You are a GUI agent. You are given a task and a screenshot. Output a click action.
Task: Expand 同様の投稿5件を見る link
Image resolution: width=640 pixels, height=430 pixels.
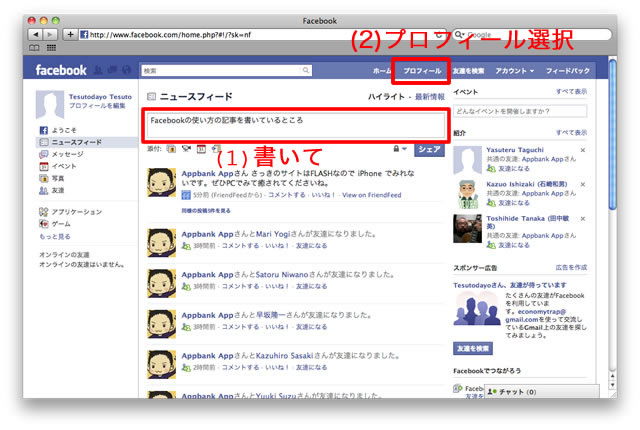[206, 211]
